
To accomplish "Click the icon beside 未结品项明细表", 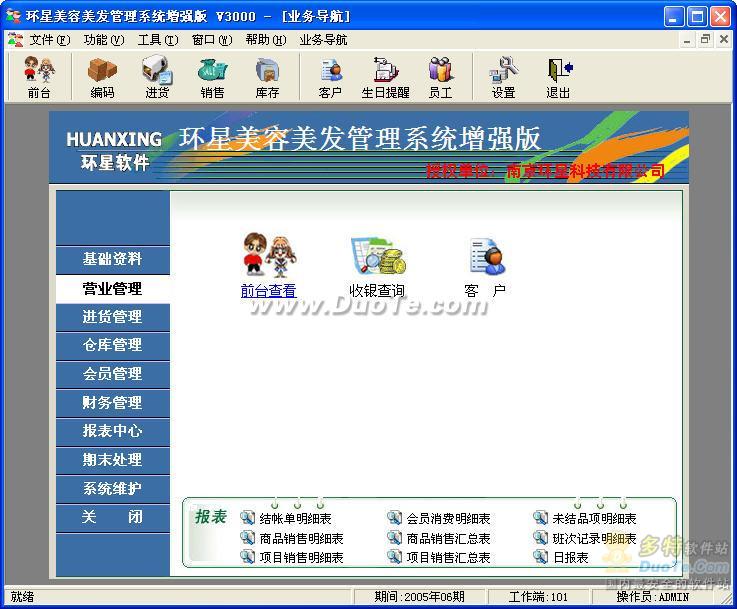I will 541,518.
